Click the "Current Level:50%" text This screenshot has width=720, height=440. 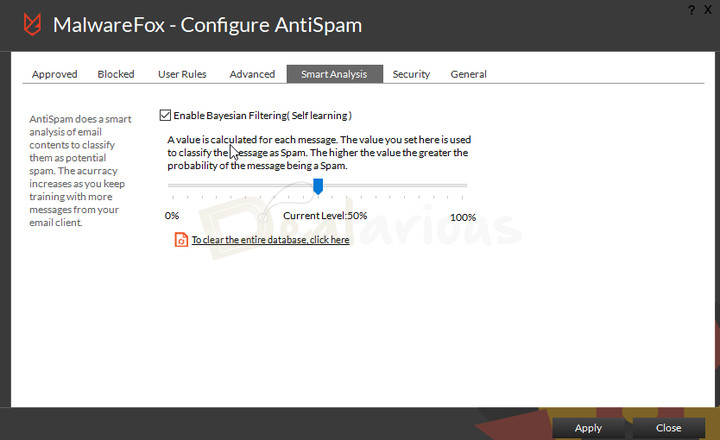[325, 215]
